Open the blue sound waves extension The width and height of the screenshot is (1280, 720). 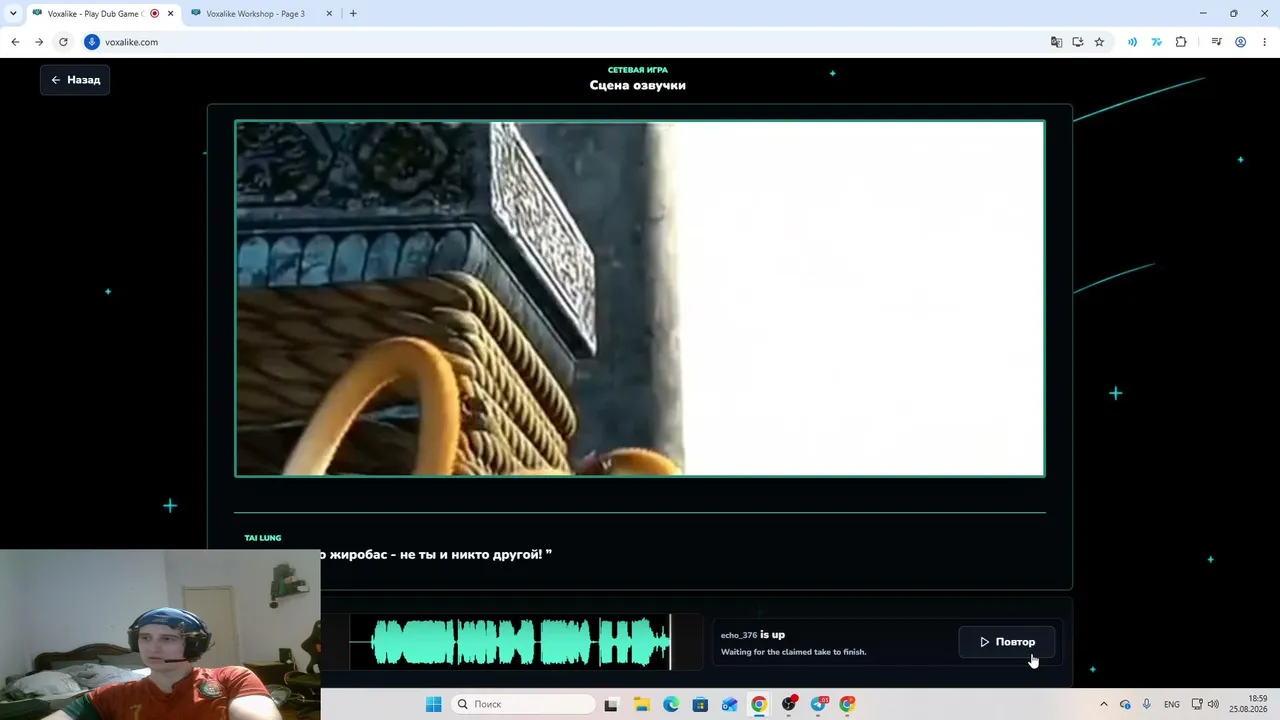pyautogui.click(x=1132, y=42)
